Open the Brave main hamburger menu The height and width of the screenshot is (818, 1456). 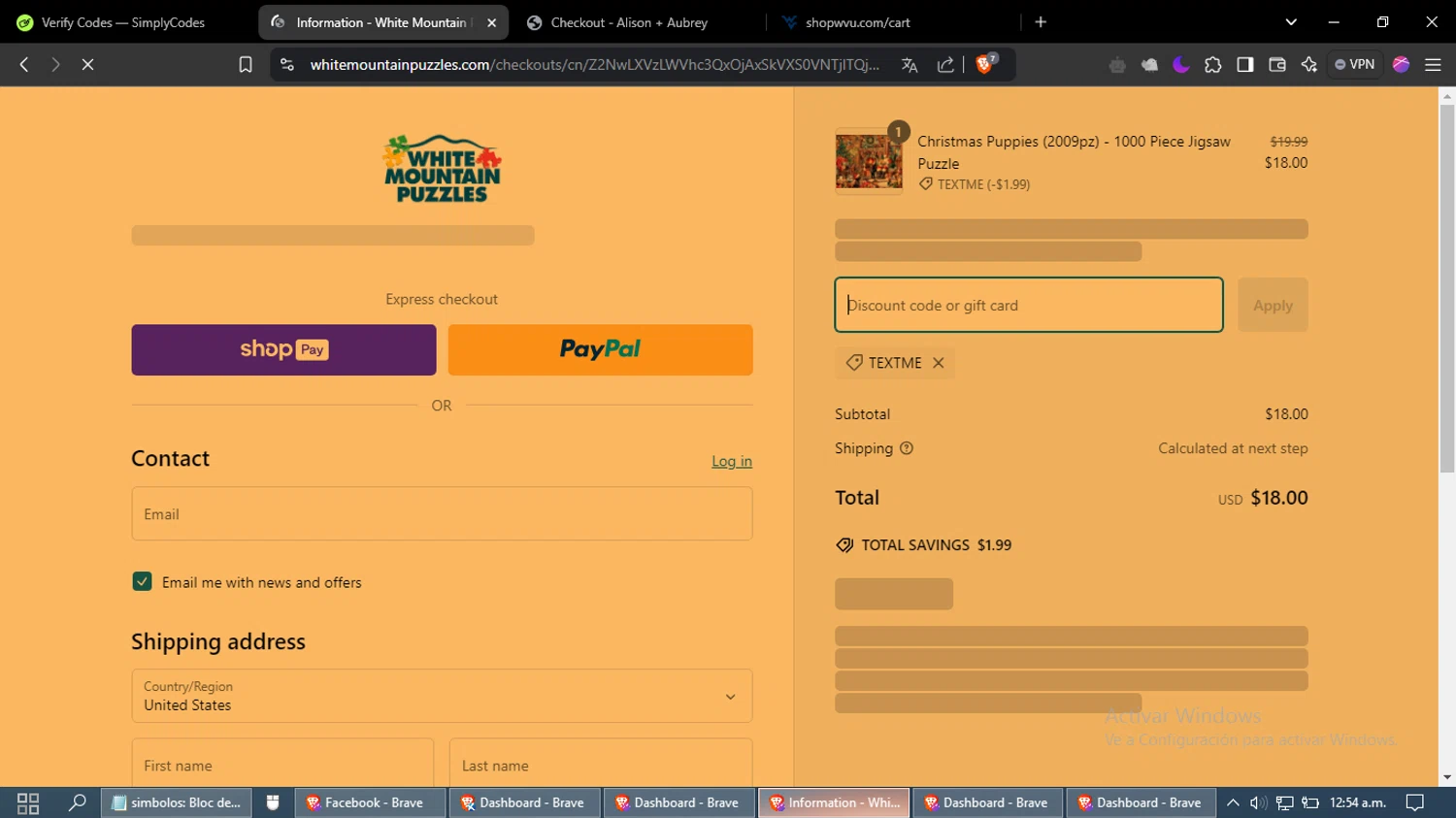click(x=1433, y=64)
